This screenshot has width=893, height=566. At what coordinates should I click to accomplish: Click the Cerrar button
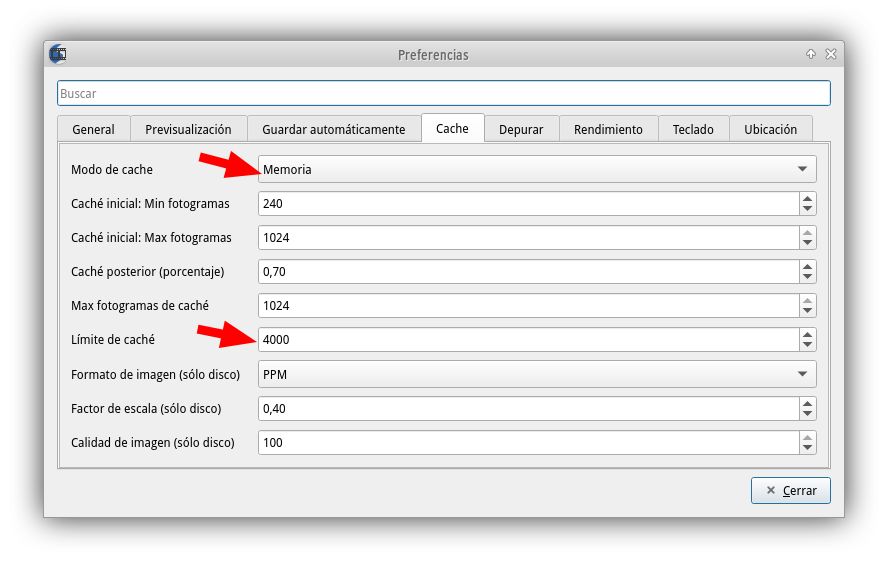click(790, 490)
